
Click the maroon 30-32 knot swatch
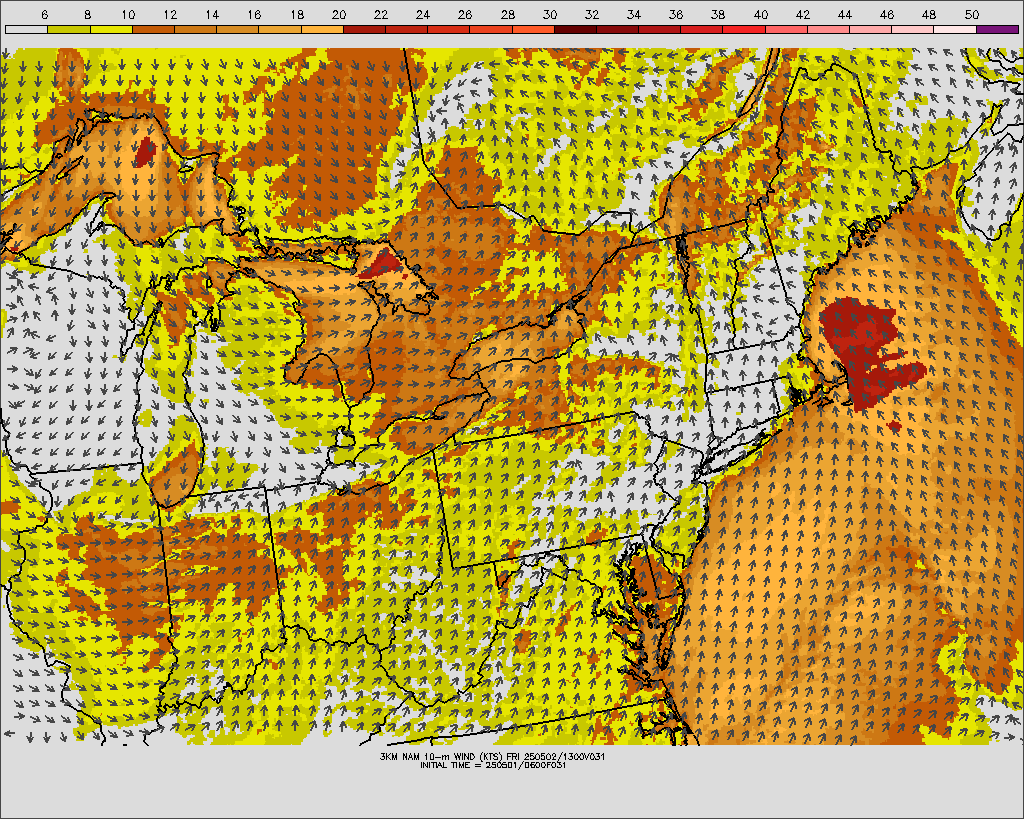click(575, 29)
